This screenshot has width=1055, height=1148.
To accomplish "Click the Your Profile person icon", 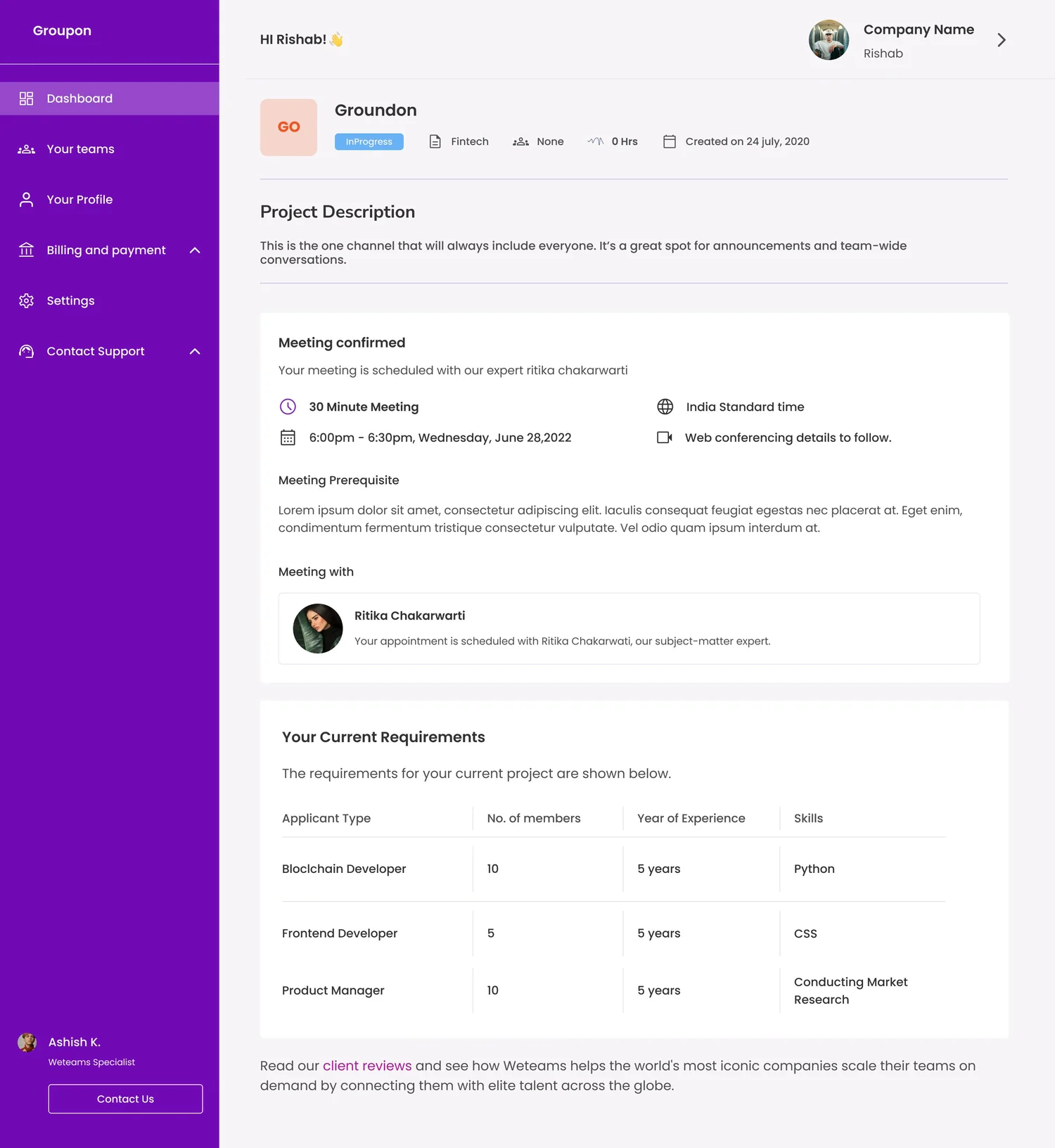I will (26, 200).
